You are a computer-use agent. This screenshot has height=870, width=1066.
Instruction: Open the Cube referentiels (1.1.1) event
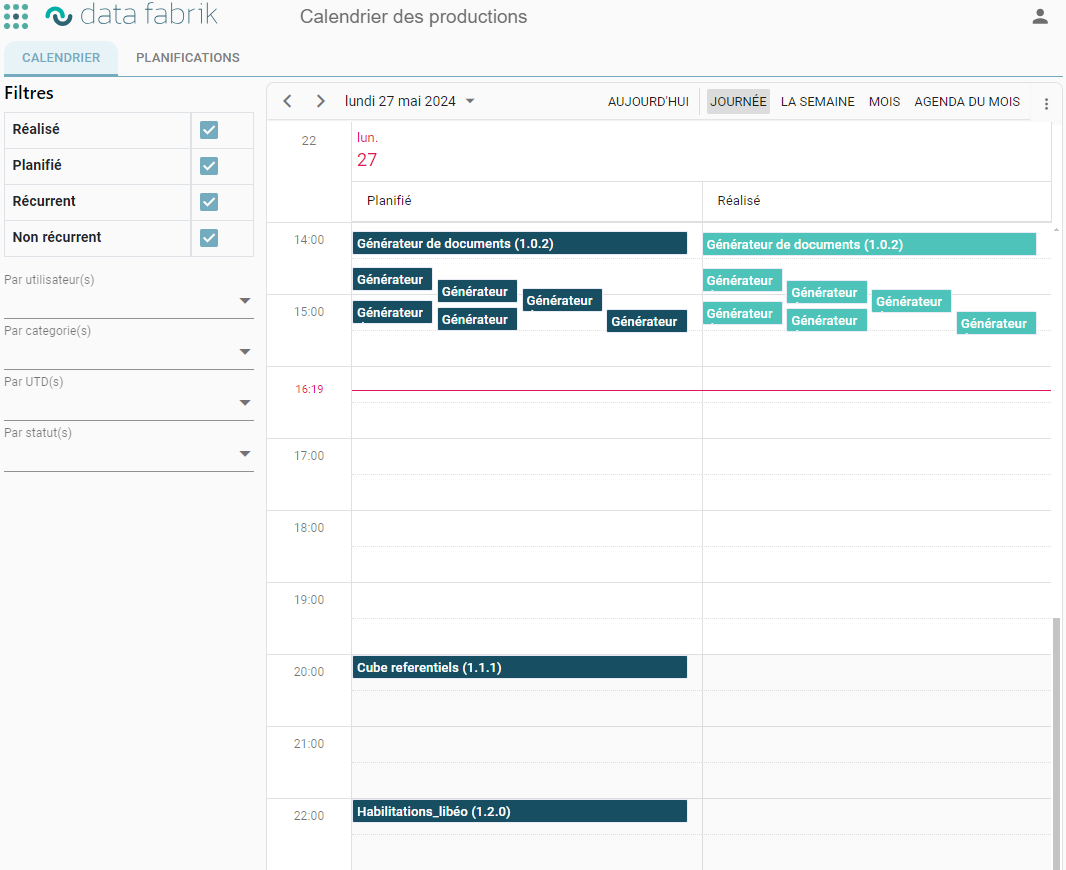coord(519,667)
